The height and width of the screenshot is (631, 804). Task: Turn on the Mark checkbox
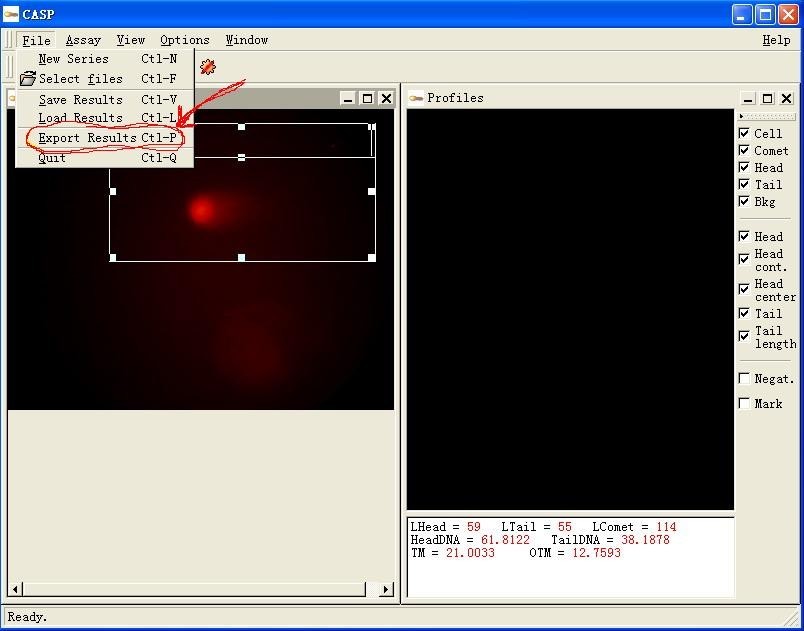pos(744,403)
